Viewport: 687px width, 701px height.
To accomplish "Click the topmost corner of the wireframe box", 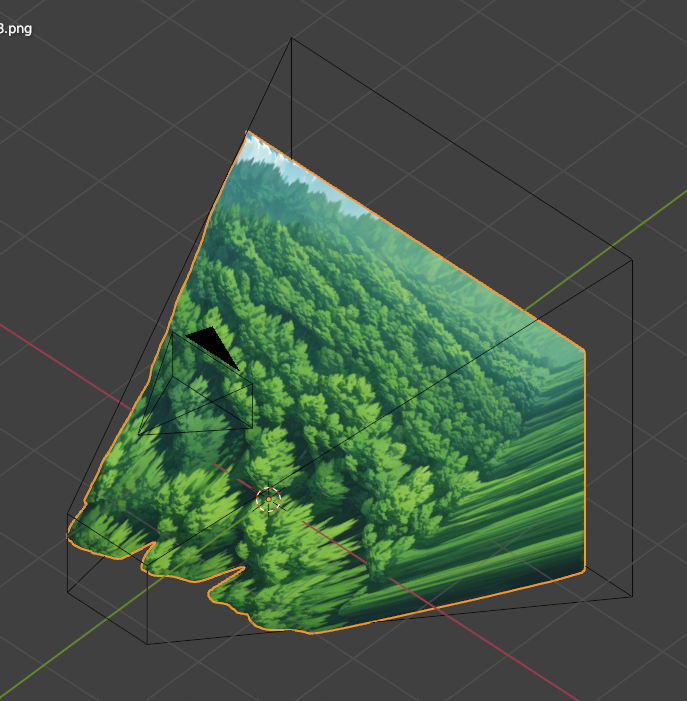I will pos(291,39).
